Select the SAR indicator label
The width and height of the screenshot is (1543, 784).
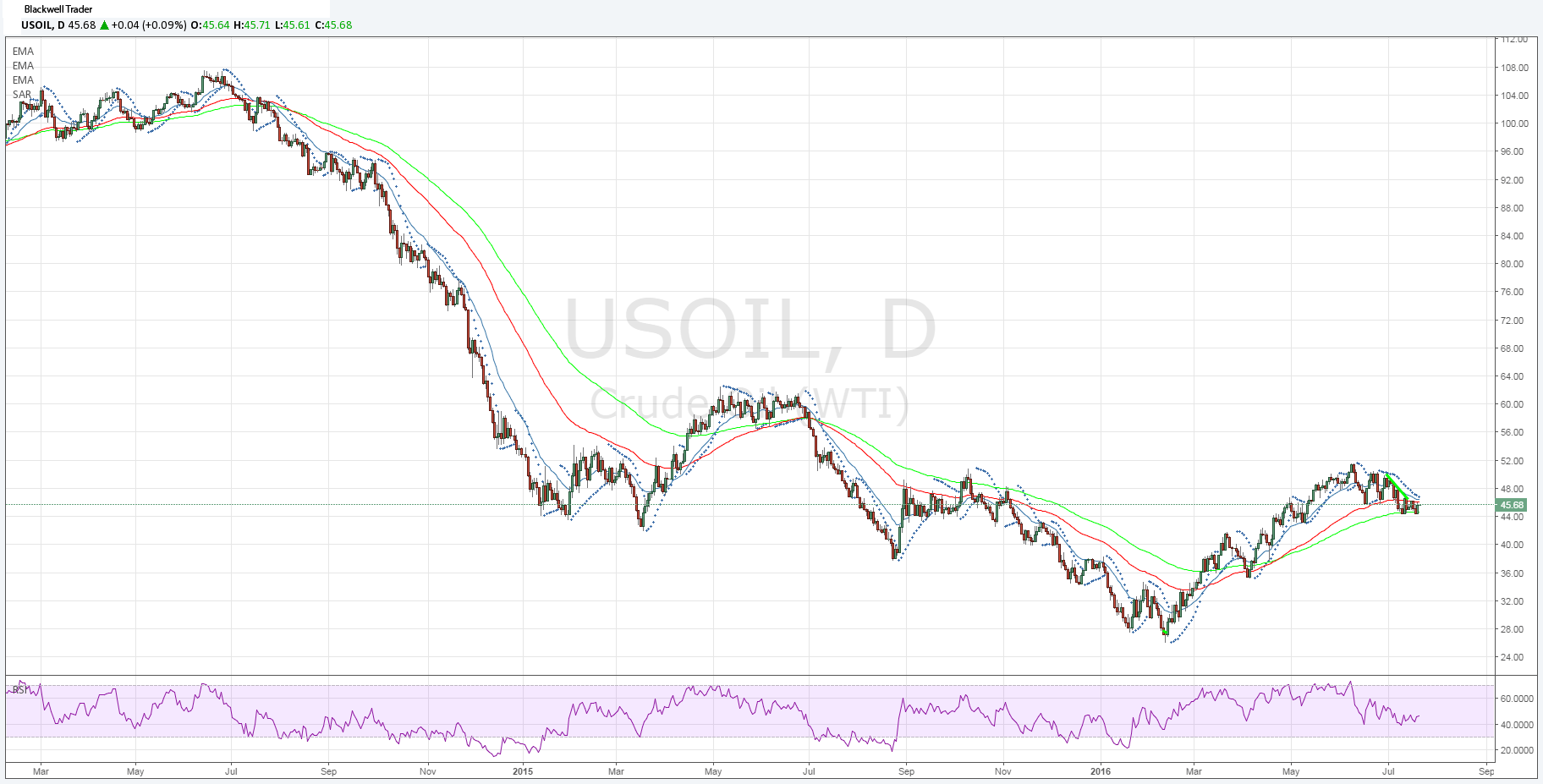(22, 95)
